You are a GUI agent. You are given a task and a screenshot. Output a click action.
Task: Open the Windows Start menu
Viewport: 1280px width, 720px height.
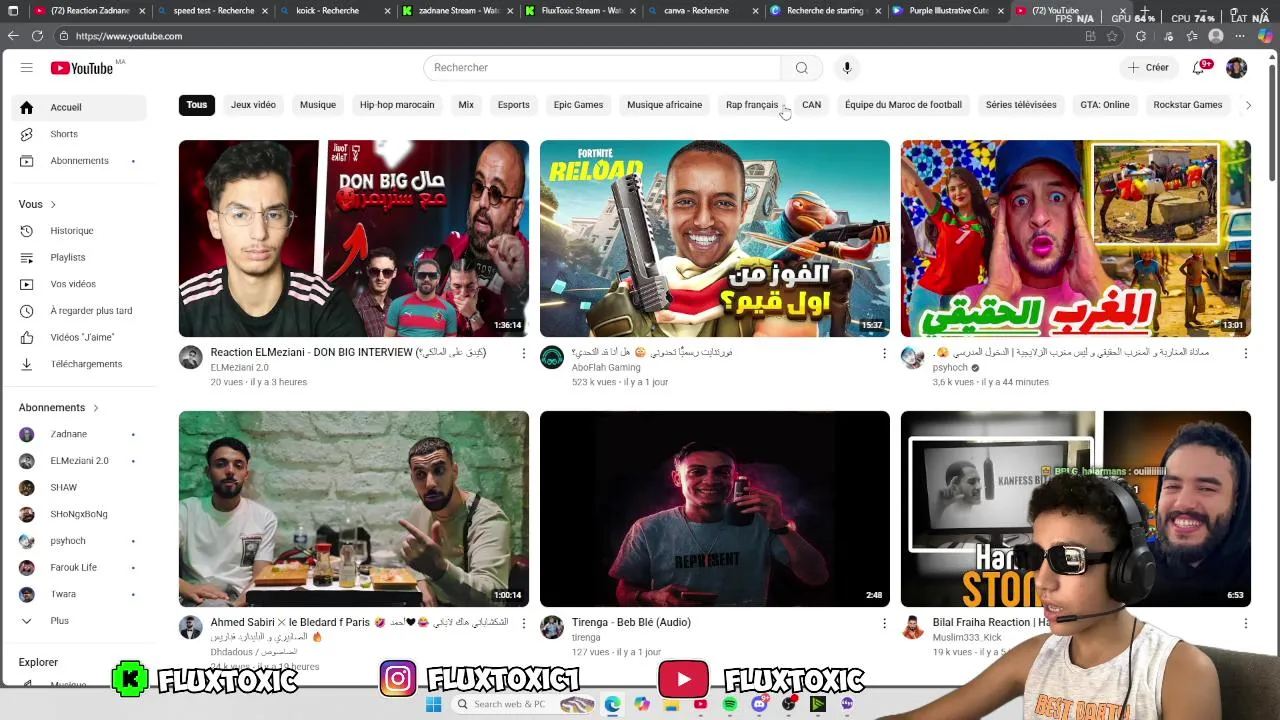(433, 704)
